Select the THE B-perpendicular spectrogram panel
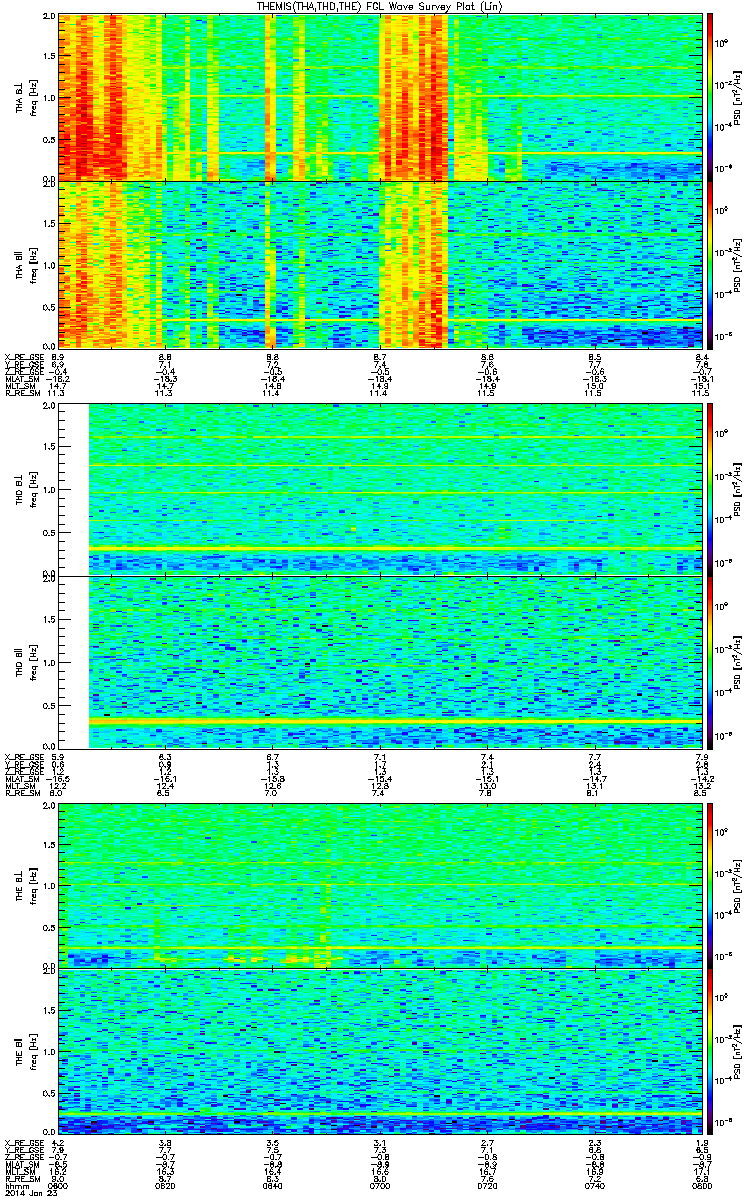 pos(380,885)
